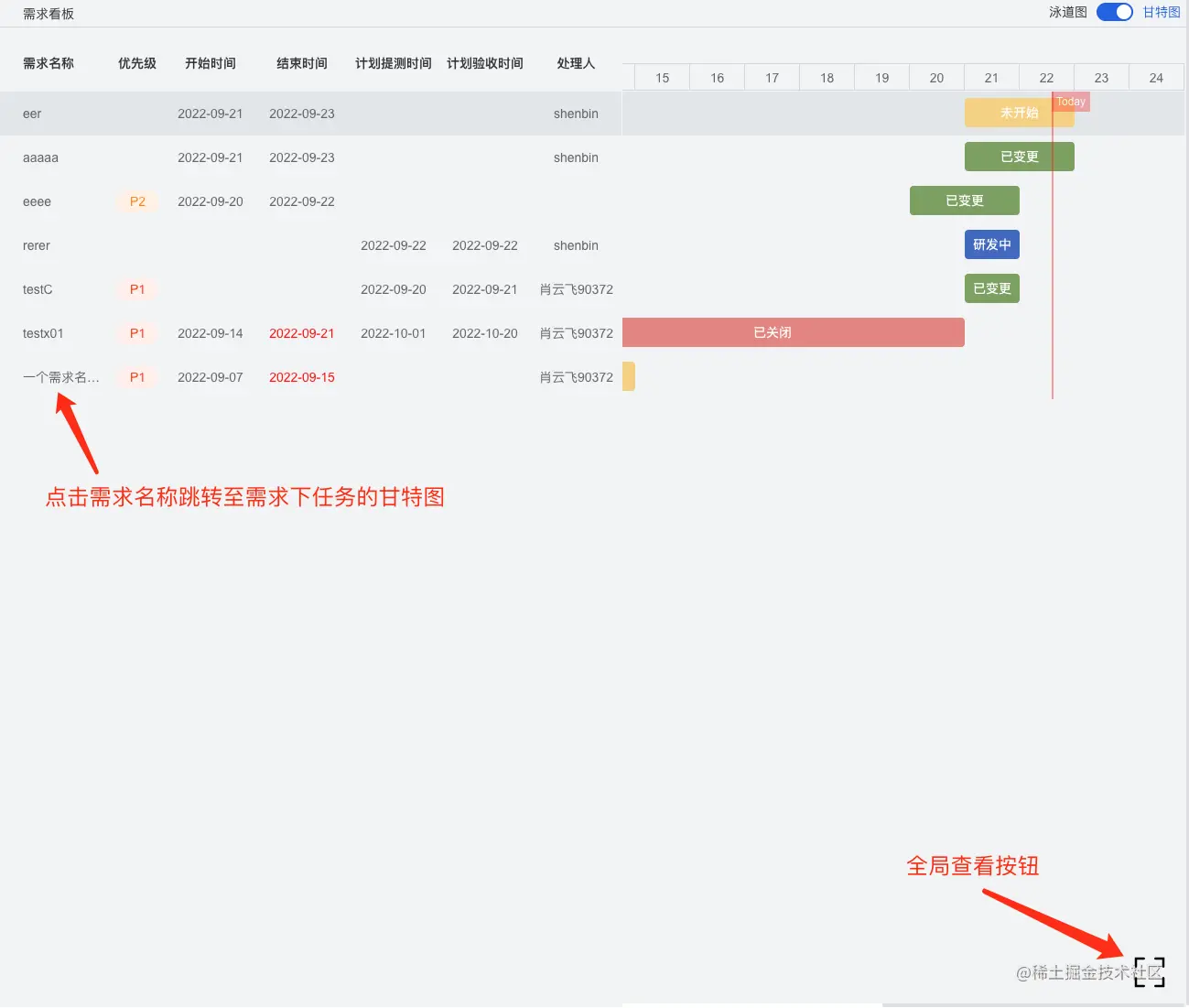Open requirement named eeee
Viewport: 1189px width, 1008px height.
(x=37, y=201)
